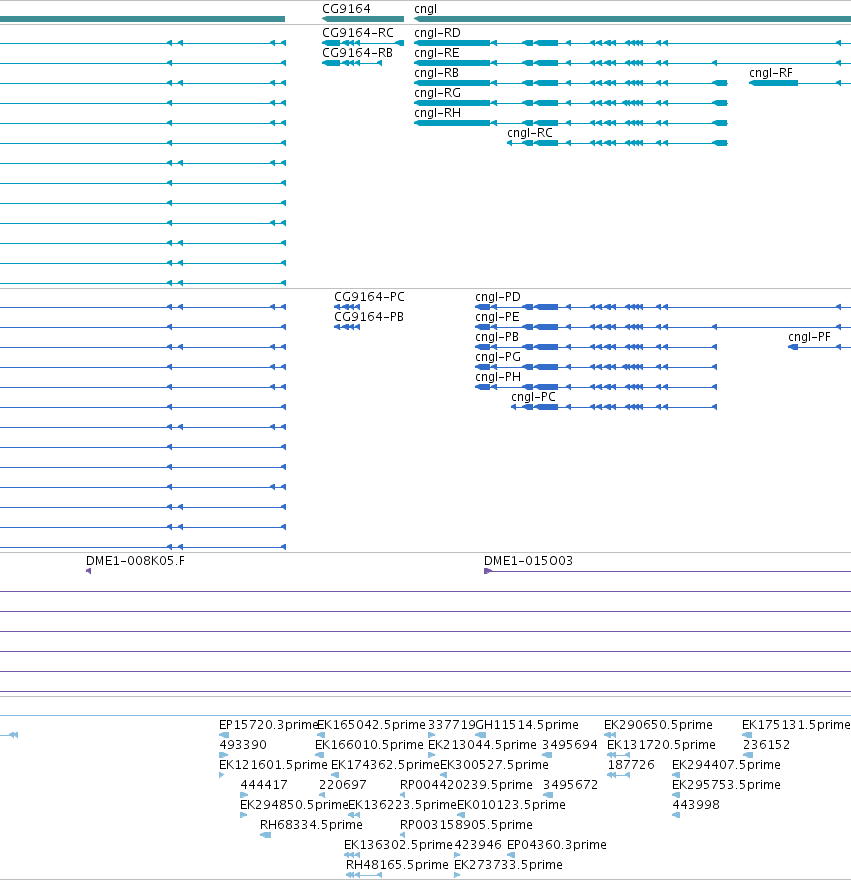The width and height of the screenshot is (851, 880).
Task: Pick the cngl-PC protein label
Action: 533,397
